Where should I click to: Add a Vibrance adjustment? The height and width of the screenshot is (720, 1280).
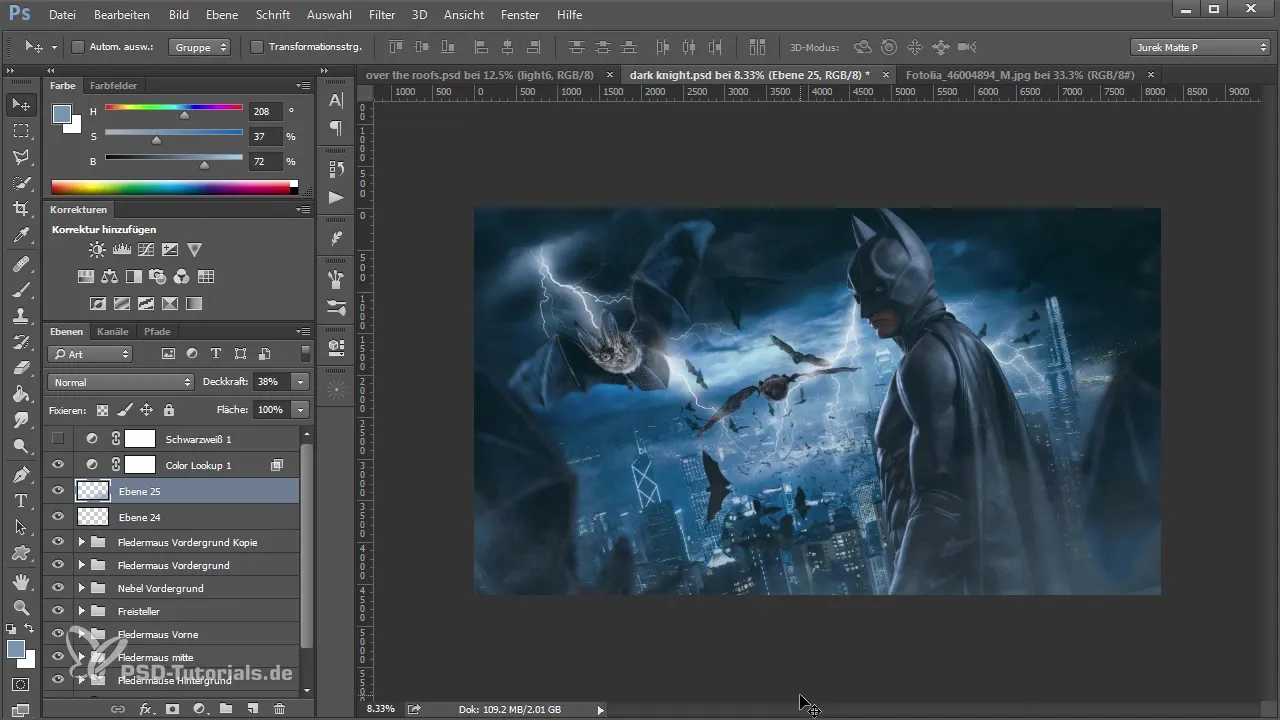coord(195,250)
